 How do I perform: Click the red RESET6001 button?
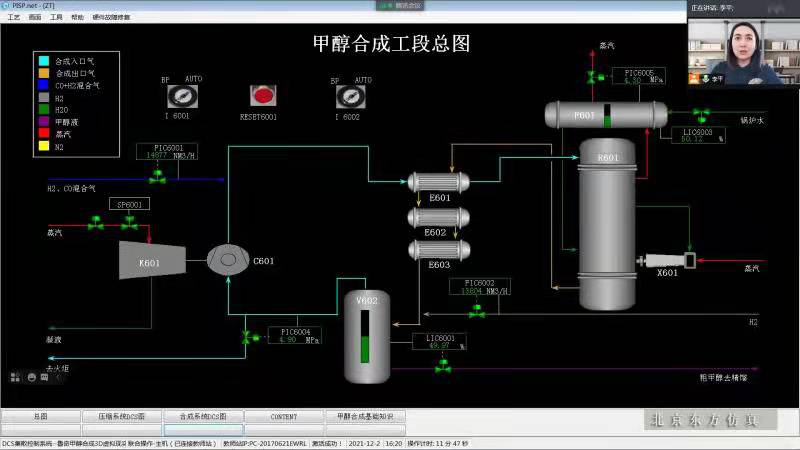point(263,95)
